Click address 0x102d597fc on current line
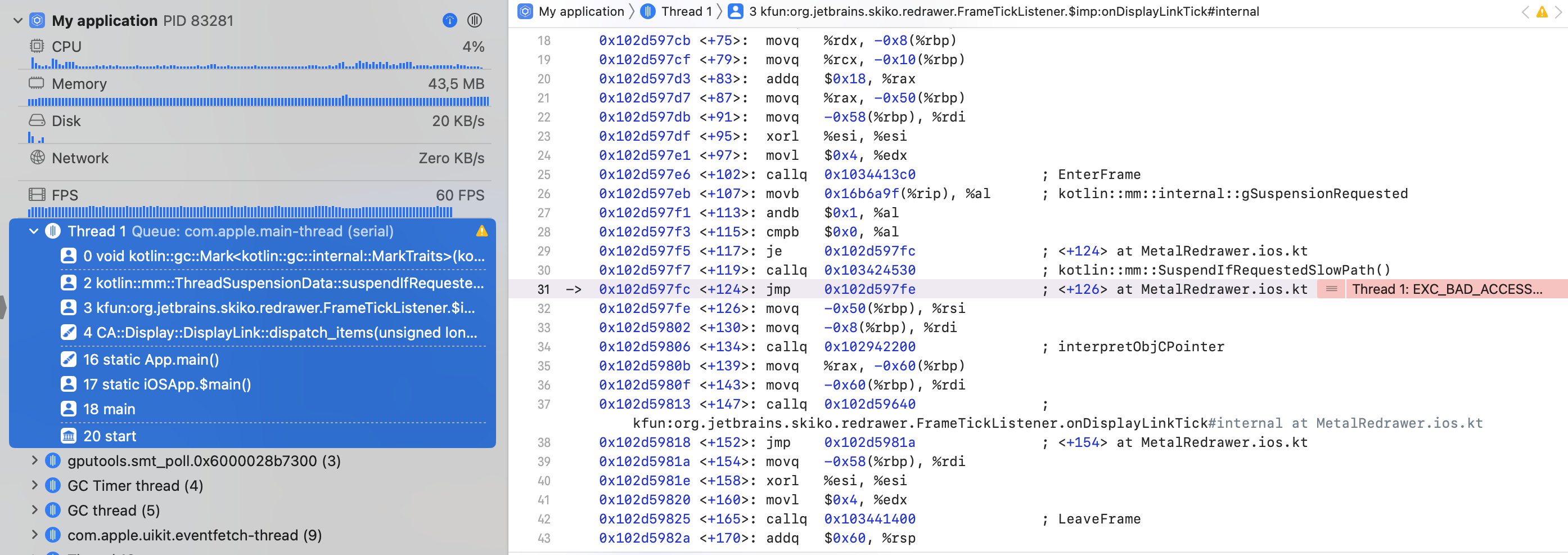 pyautogui.click(x=644, y=289)
